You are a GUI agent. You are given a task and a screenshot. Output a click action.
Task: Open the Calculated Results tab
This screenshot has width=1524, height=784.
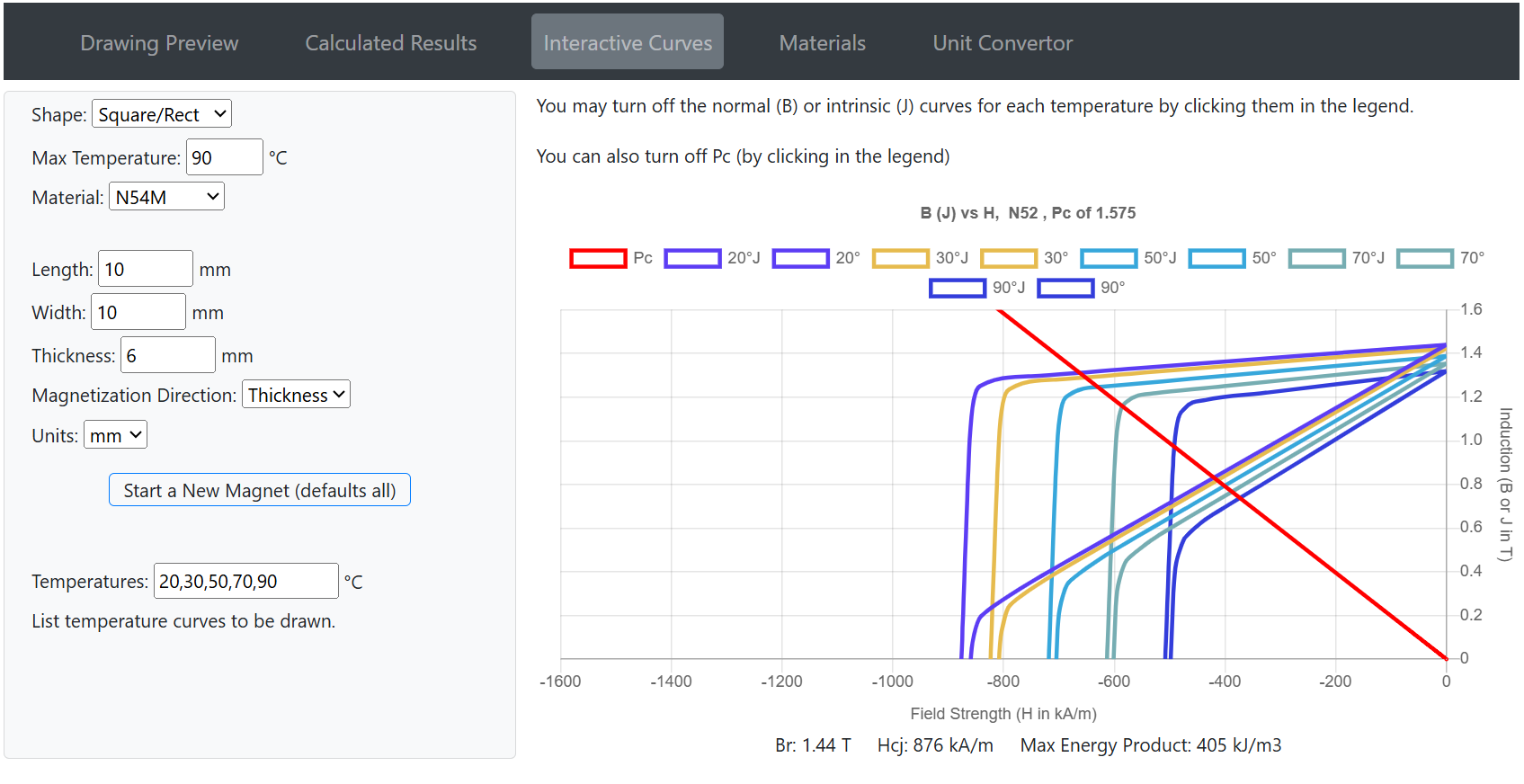click(x=390, y=43)
